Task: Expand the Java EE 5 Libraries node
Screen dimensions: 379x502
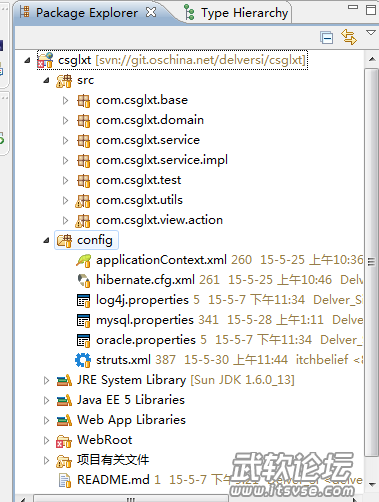Action: 46,400
